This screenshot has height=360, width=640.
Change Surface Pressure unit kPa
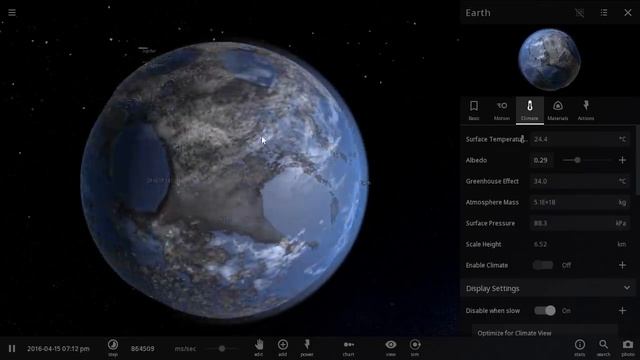click(621, 223)
